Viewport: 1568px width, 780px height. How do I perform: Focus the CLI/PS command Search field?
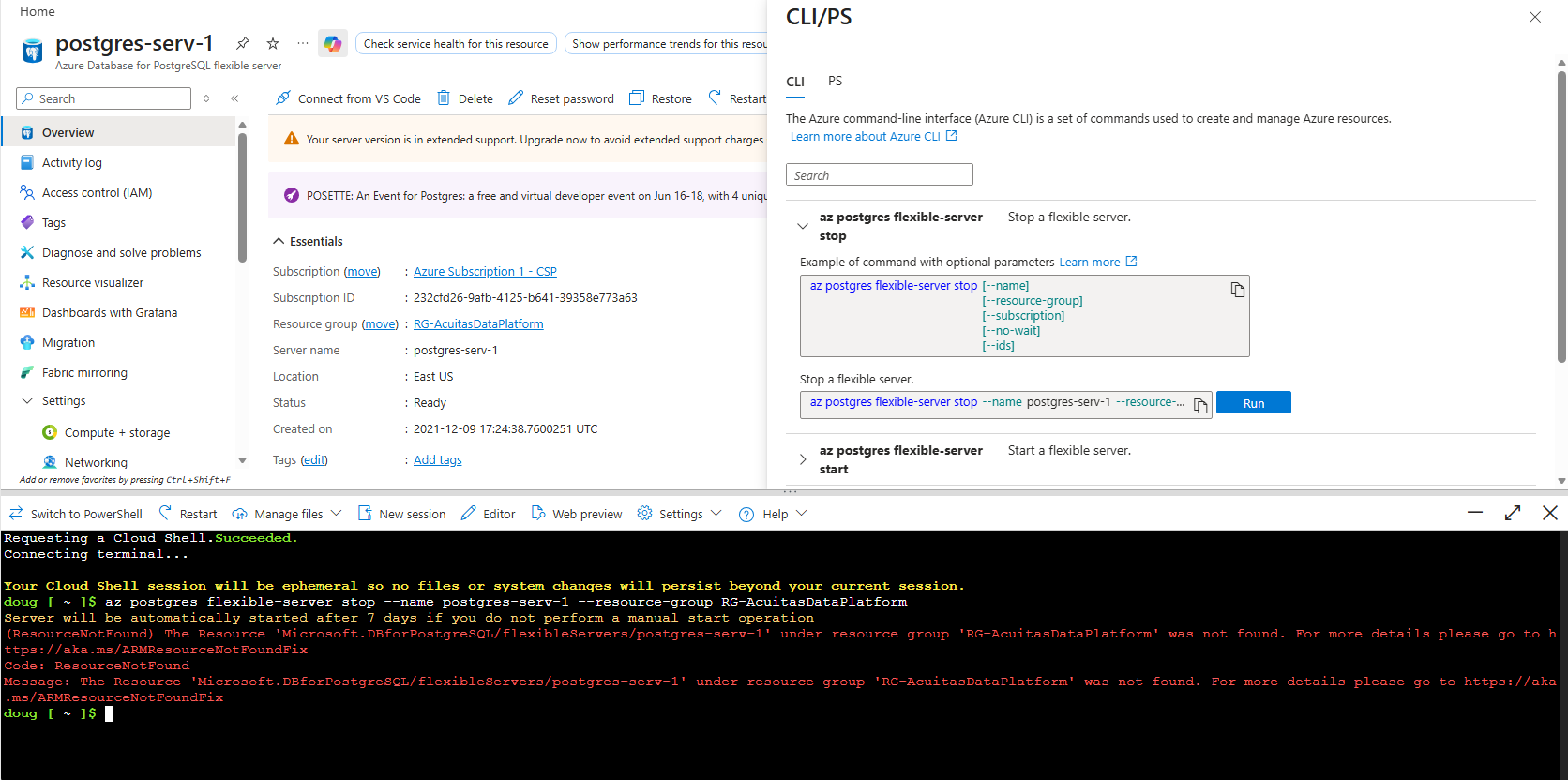tap(880, 175)
